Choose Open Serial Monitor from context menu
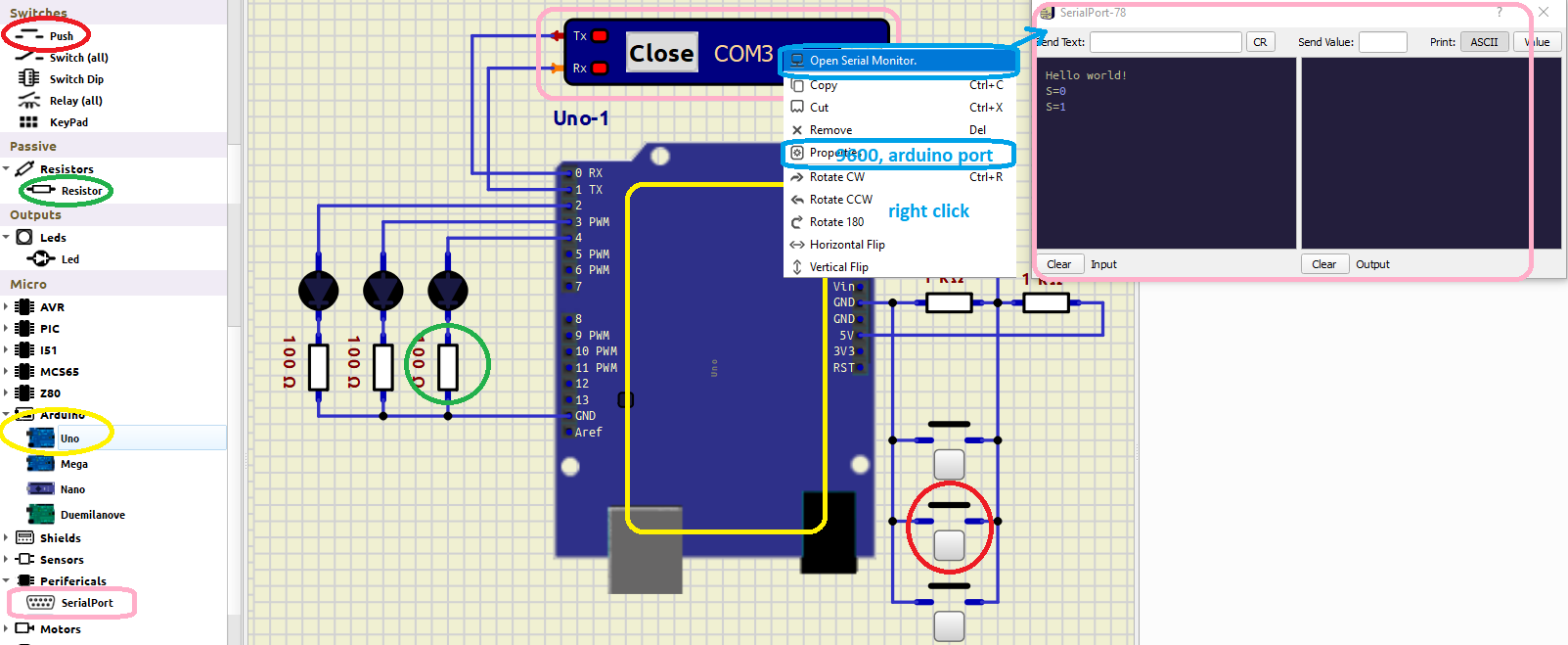Viewport: 1568px width, 645px height. point(900,61)
